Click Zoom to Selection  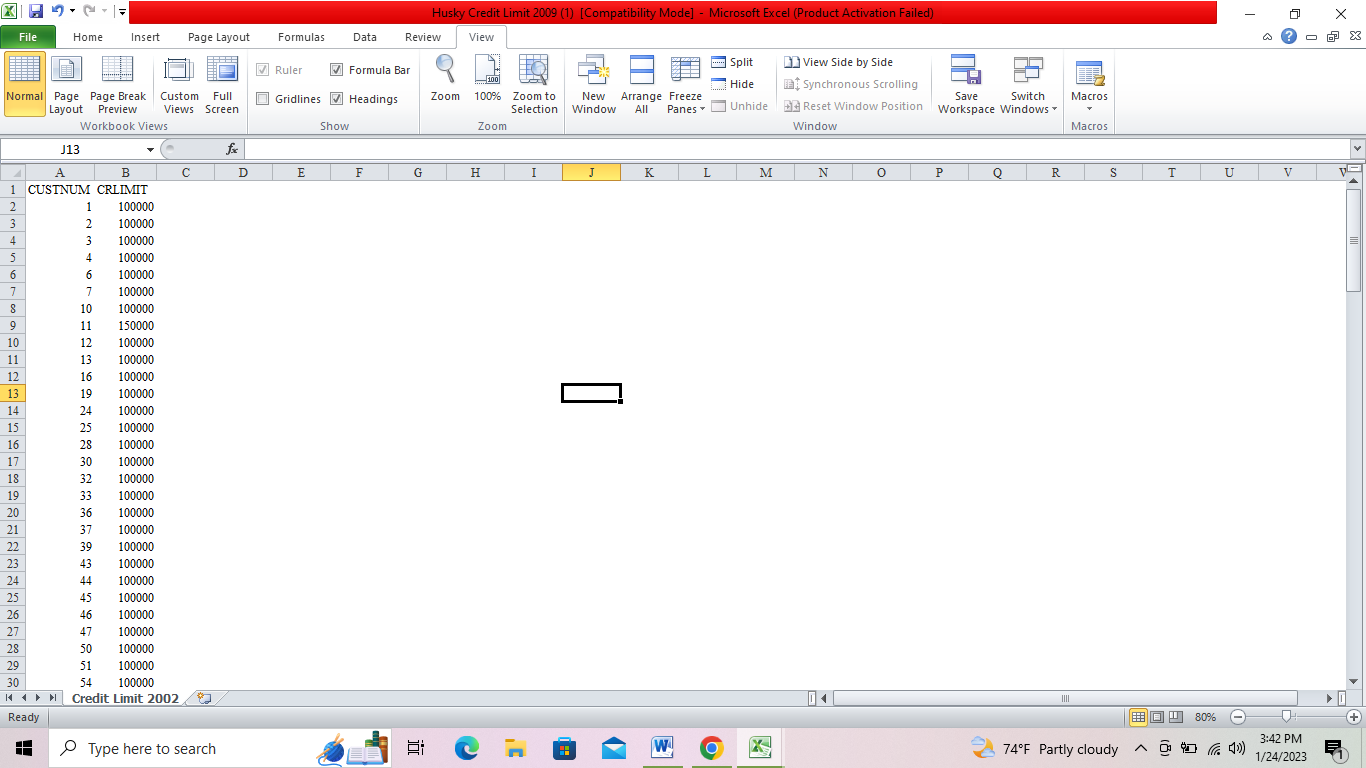[534, 85]
